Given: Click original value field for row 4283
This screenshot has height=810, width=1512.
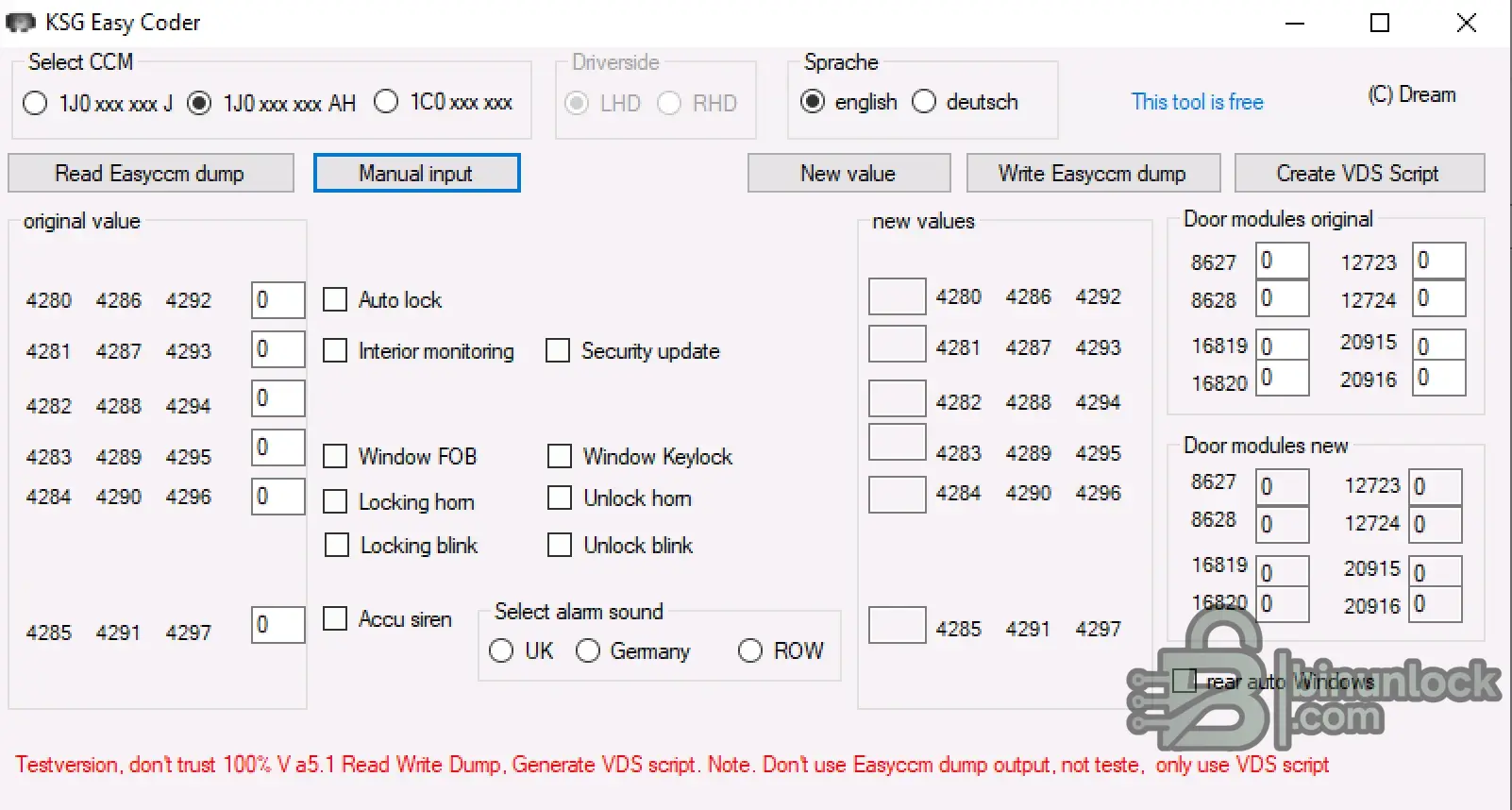Looking at the screenshot, I should pos(278,447).
